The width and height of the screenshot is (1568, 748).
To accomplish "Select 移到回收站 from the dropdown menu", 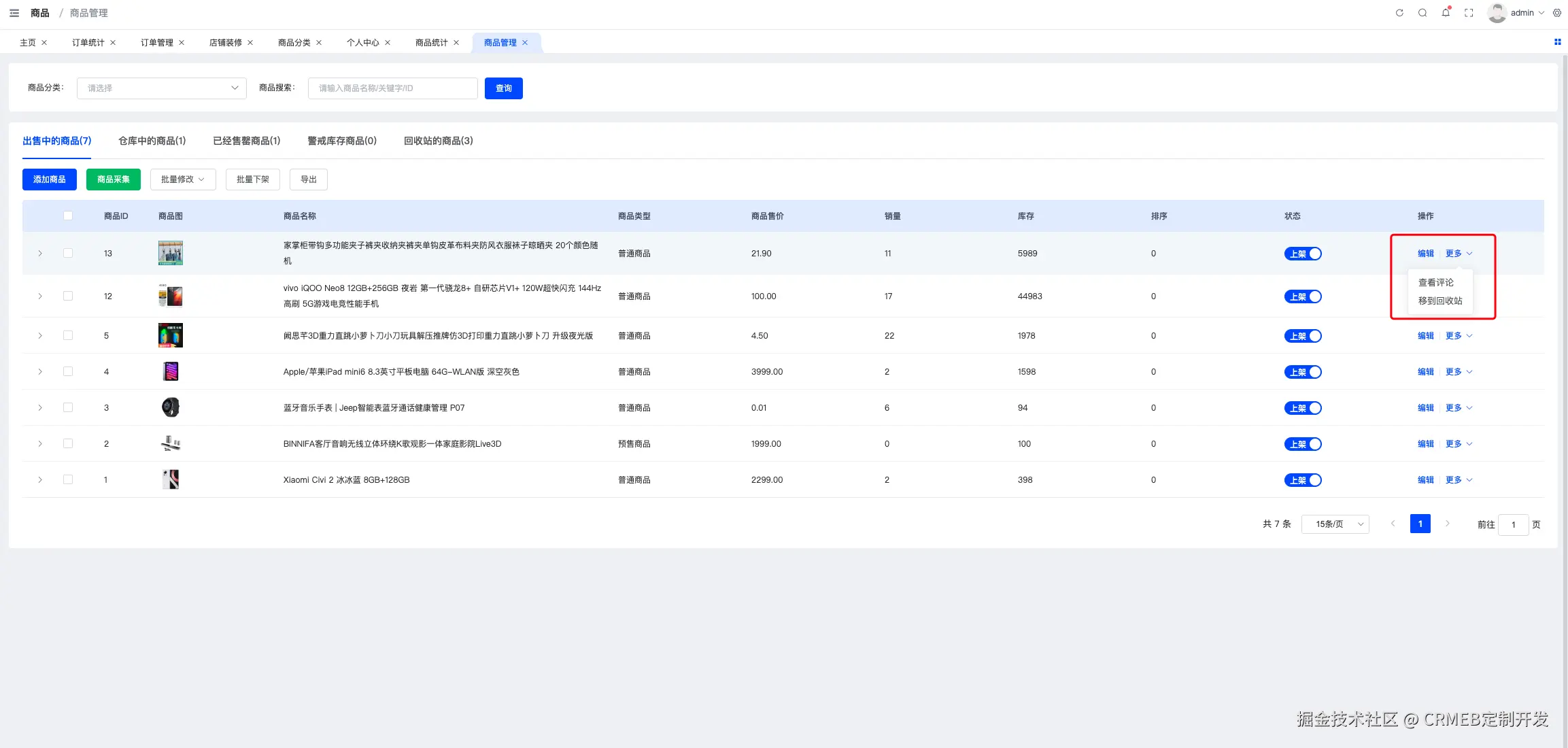I will (x=1439, y=301).
